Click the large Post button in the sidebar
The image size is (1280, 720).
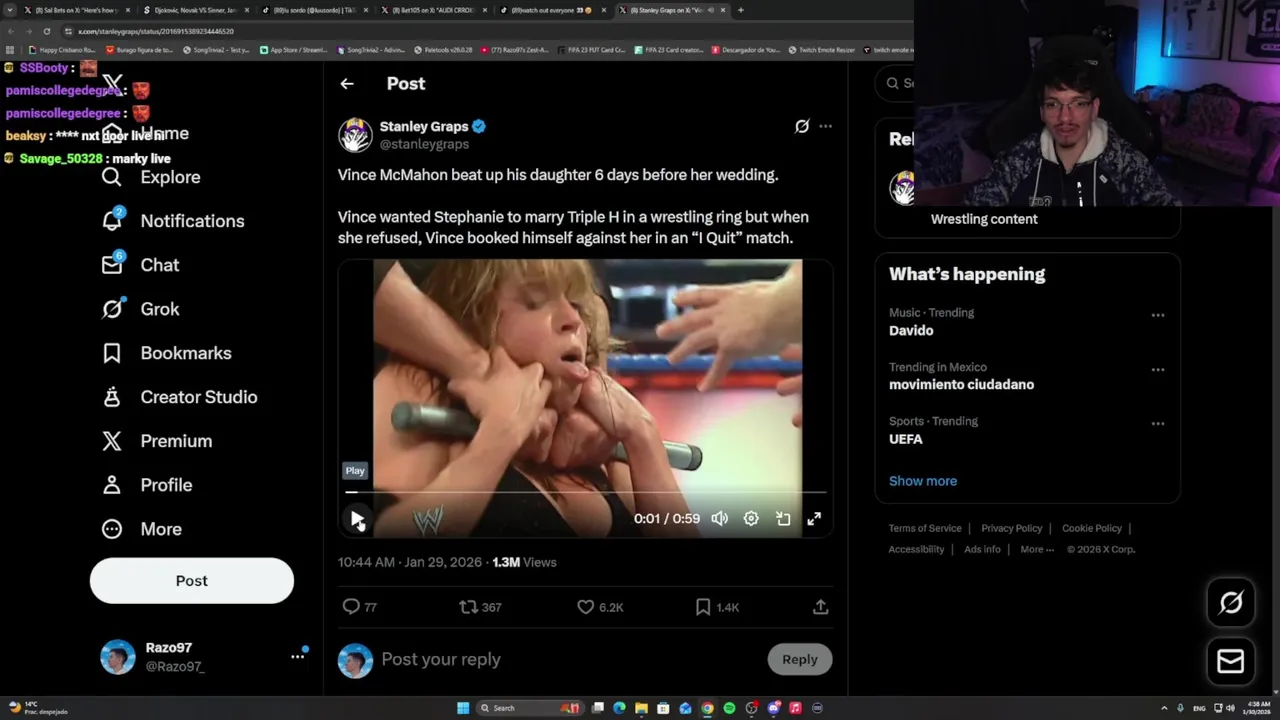coord(192,581)
